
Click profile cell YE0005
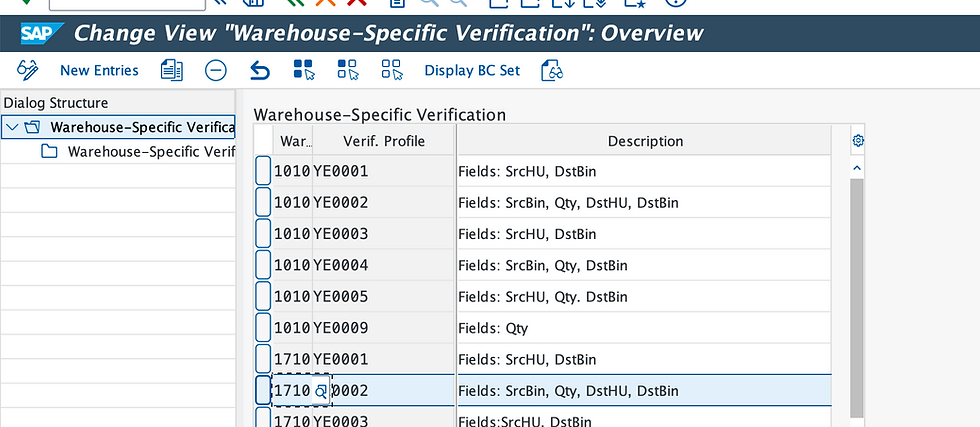pyautogui.click(x=383, y=296)
